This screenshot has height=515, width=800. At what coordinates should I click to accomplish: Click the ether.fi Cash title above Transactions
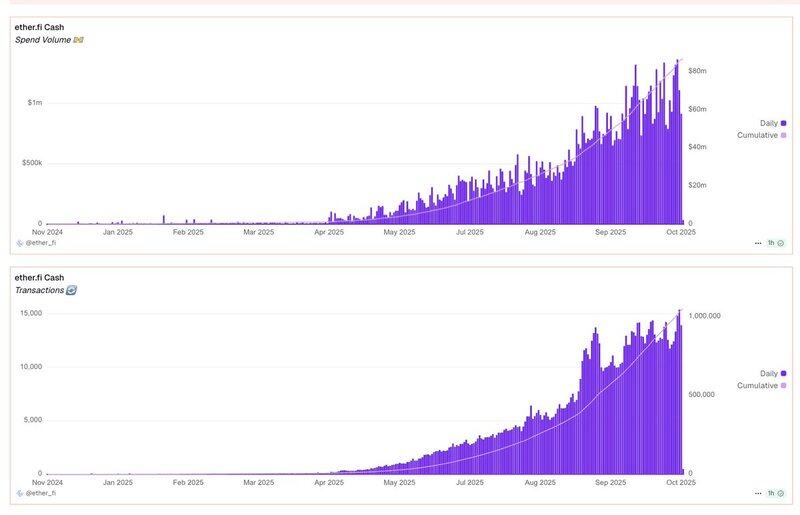point(41,277)
